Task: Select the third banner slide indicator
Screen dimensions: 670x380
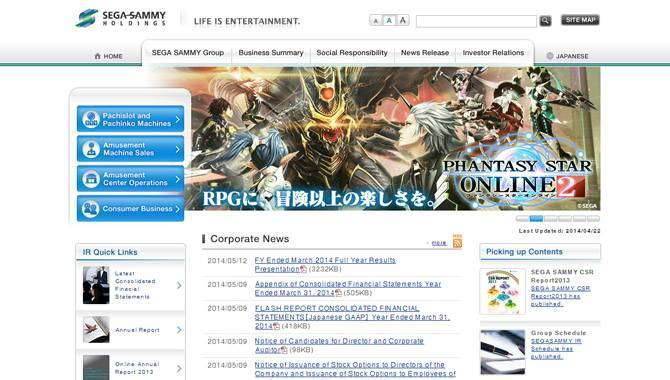Action: [550, 218]
